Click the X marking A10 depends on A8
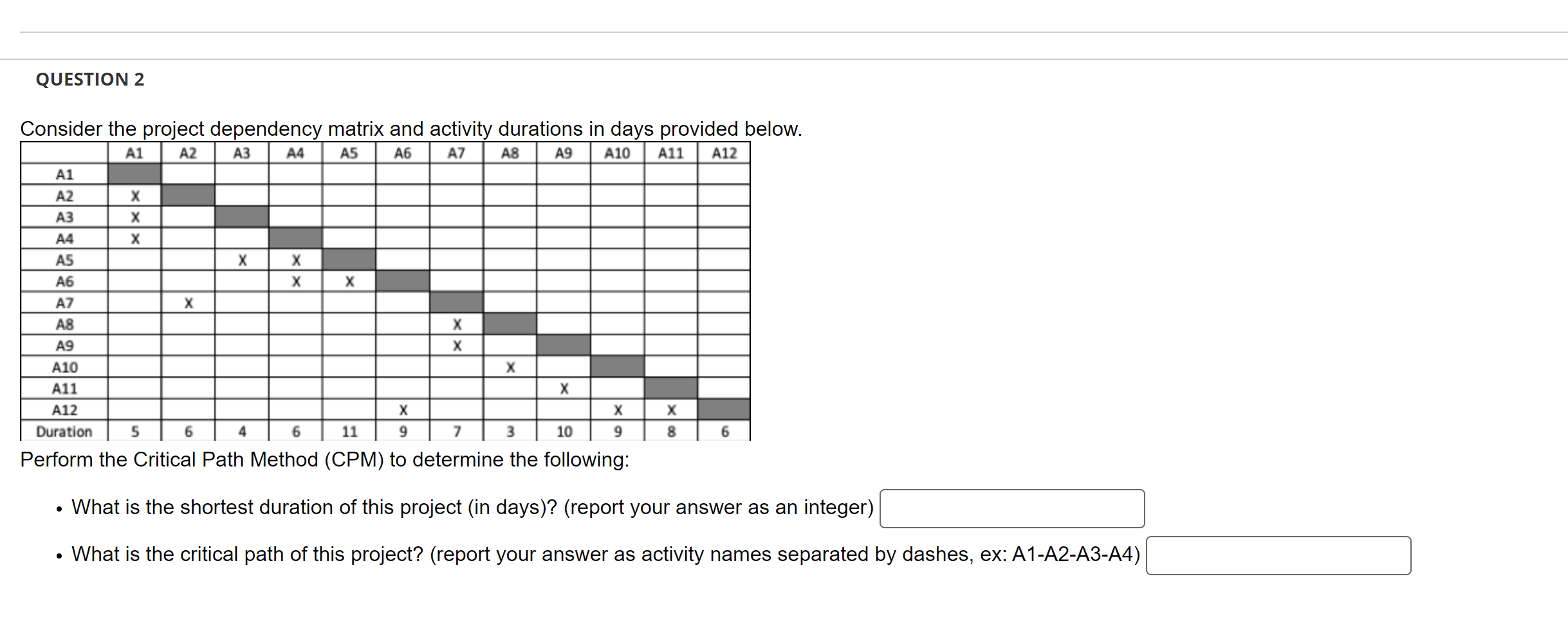This screenshot has height=628, width=1568. 510,366
